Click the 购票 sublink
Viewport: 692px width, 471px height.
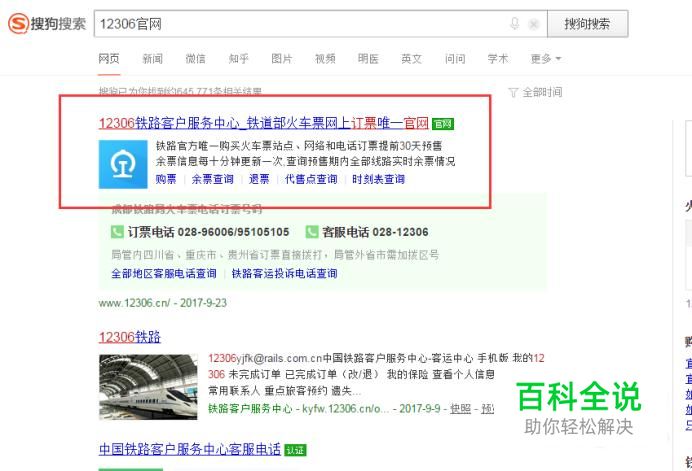click(166, 179)
